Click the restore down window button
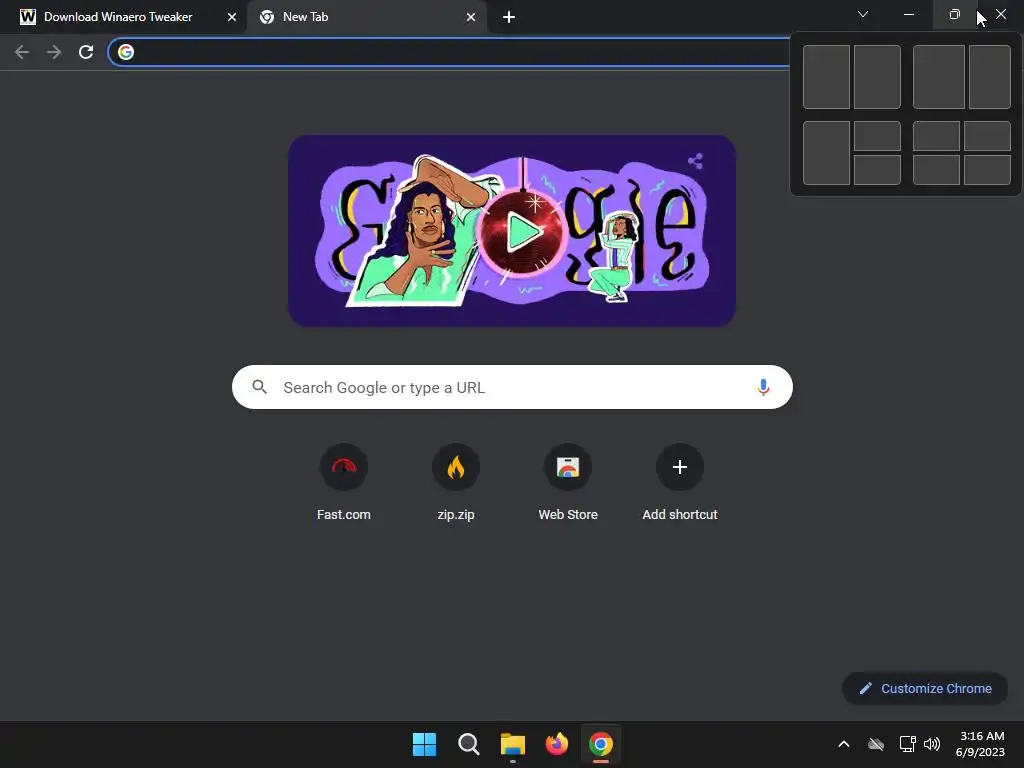Image resolution: width=1024 pixels, height=768 pixels. click(x=955, y=14)
